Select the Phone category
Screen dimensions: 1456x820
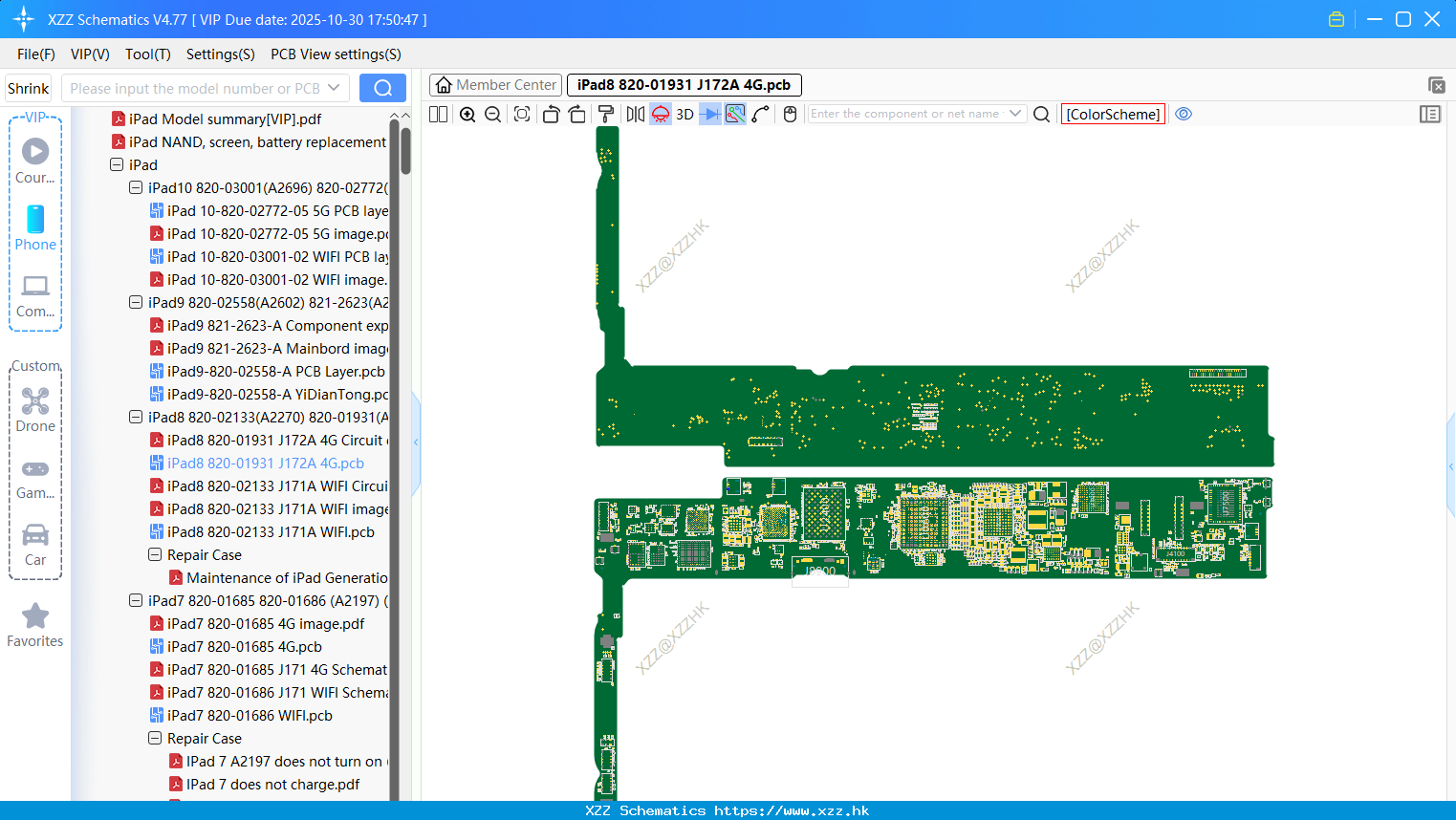click(35, 227)
